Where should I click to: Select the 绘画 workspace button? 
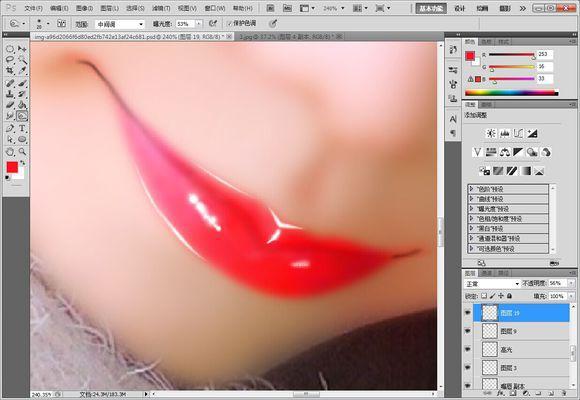[x=482, y=9]
